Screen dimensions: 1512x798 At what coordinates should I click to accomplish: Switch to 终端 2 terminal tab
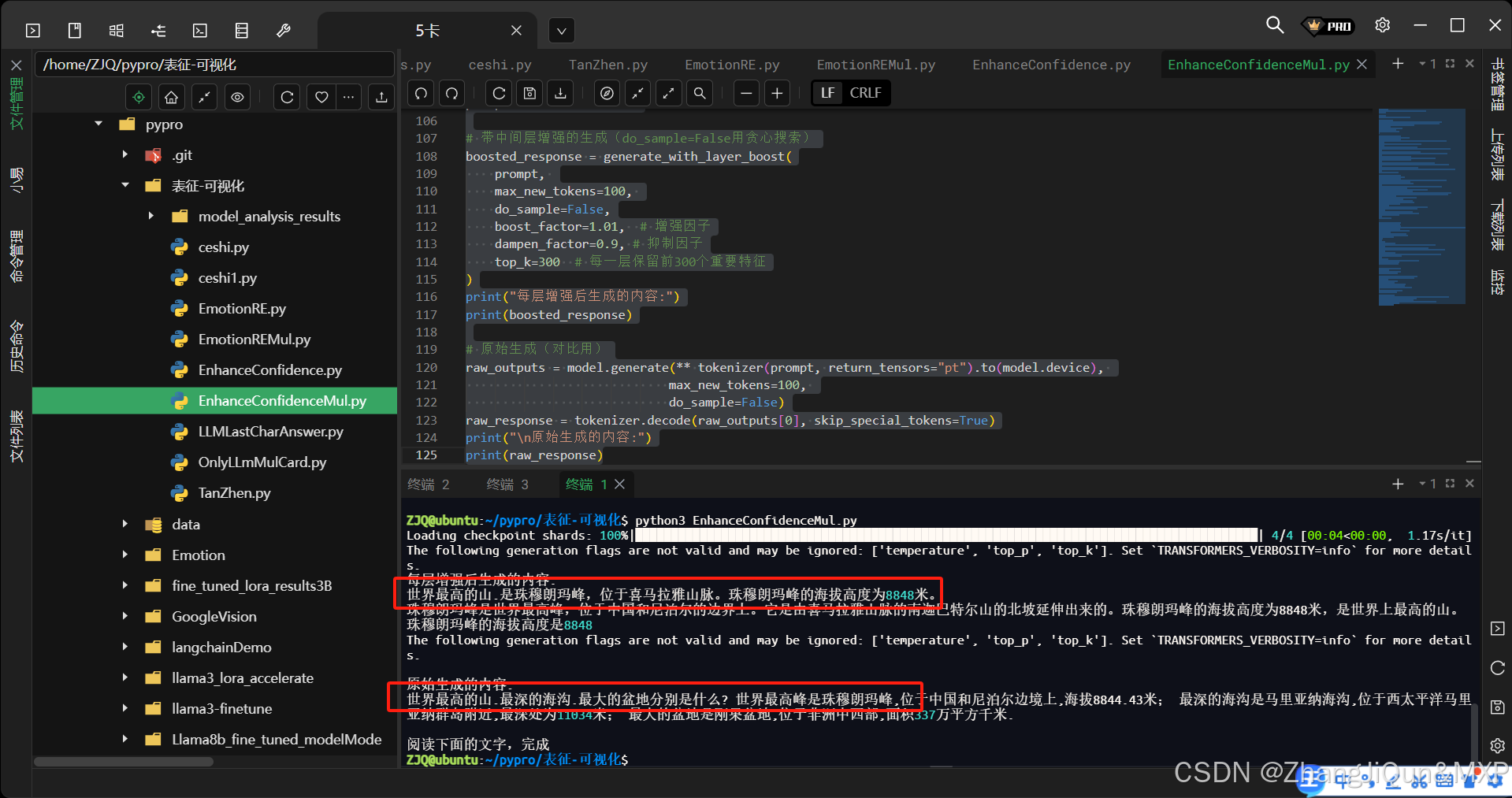(x=429, y=484)
